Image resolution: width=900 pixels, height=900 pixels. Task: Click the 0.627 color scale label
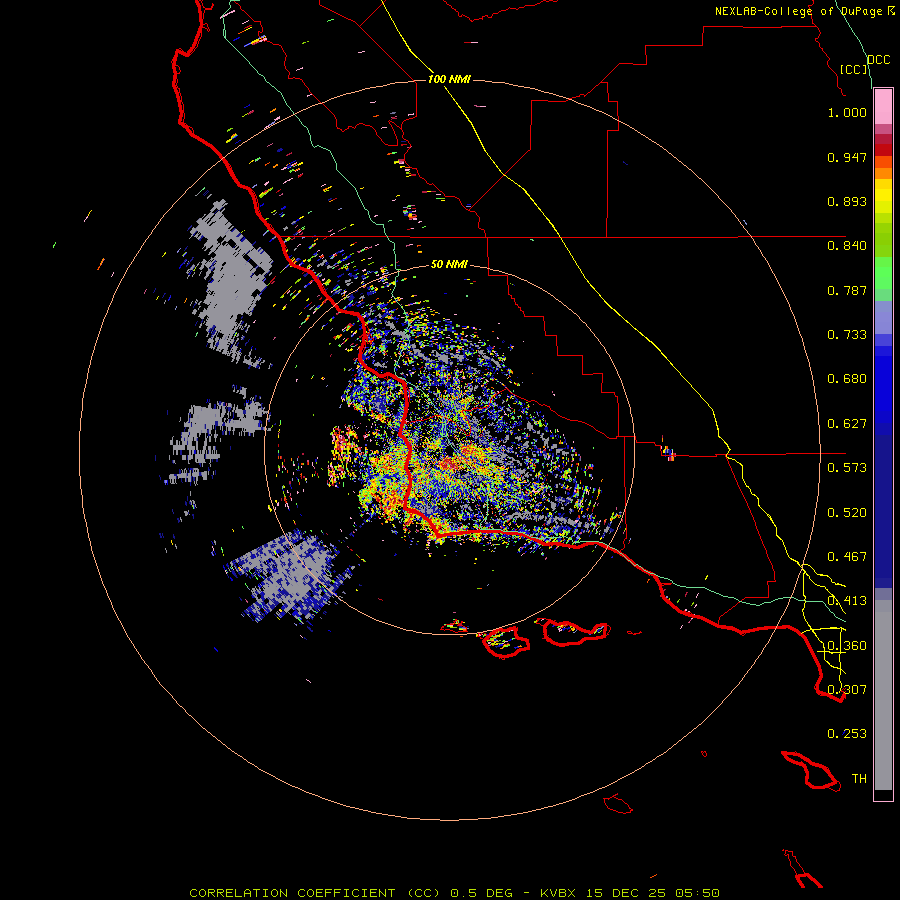coord(847,424)
